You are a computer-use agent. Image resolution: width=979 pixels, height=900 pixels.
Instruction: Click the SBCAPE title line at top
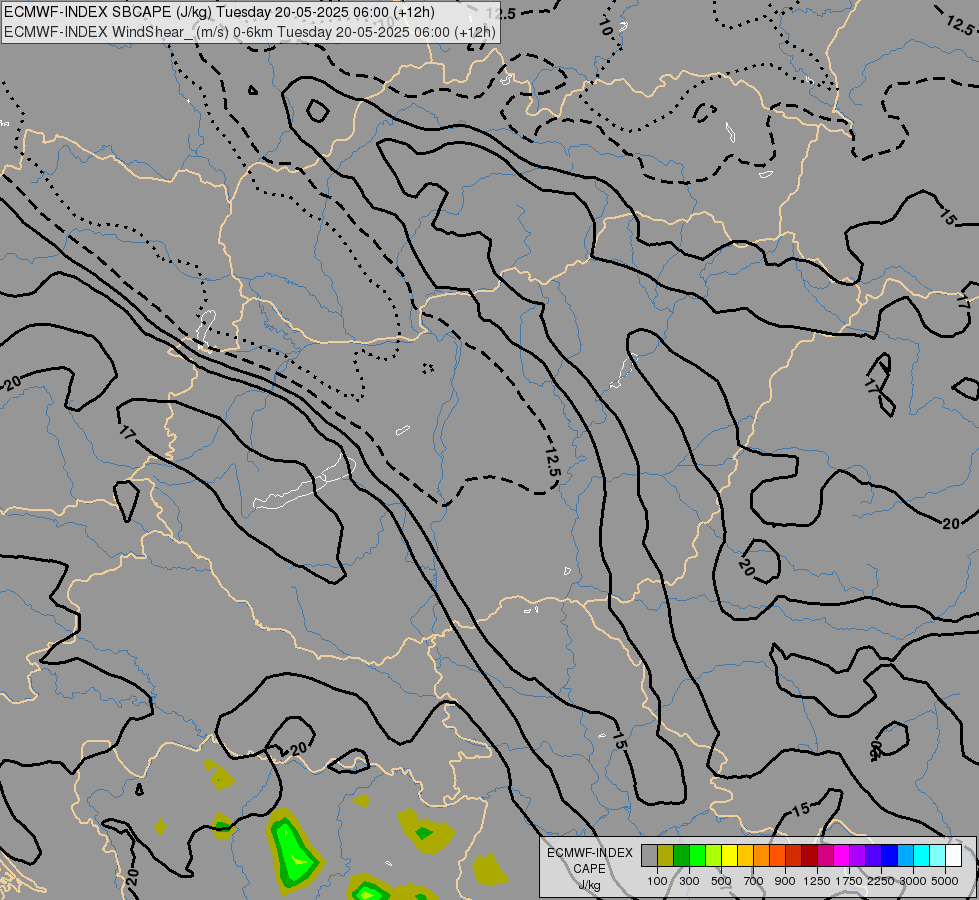(x=219, y=12)
